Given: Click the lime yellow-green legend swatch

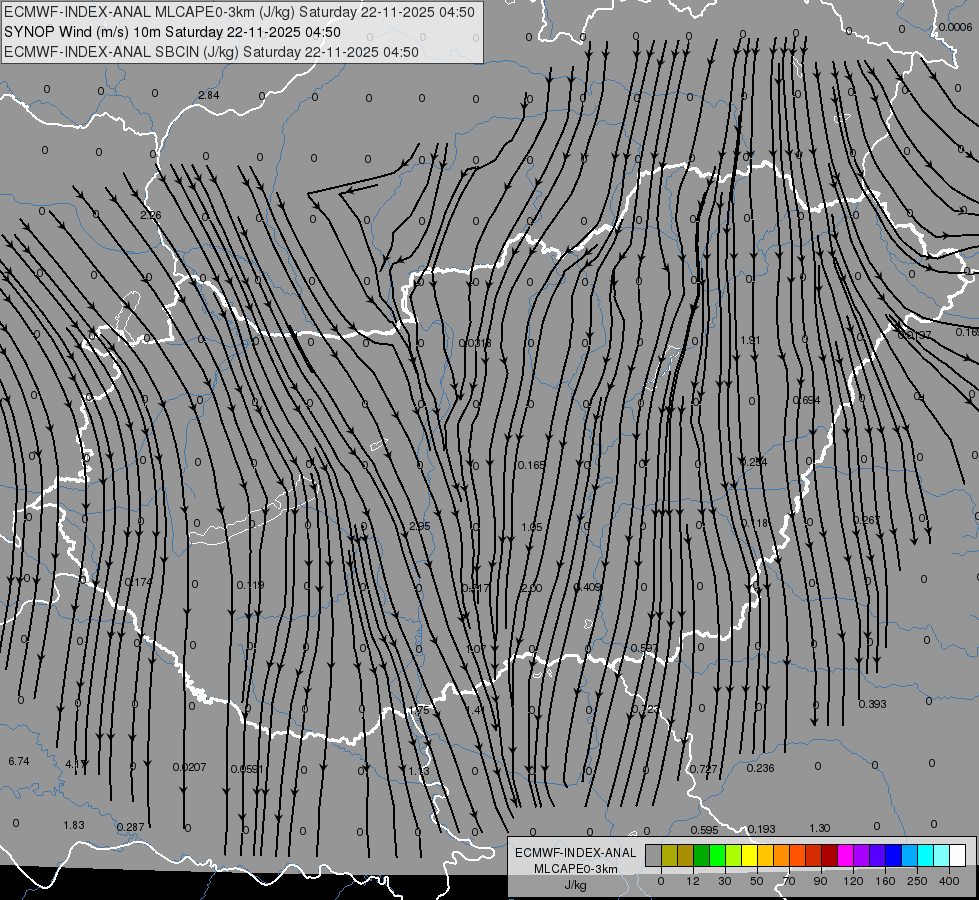Looking at the screenshot, I should pos(734,855).
